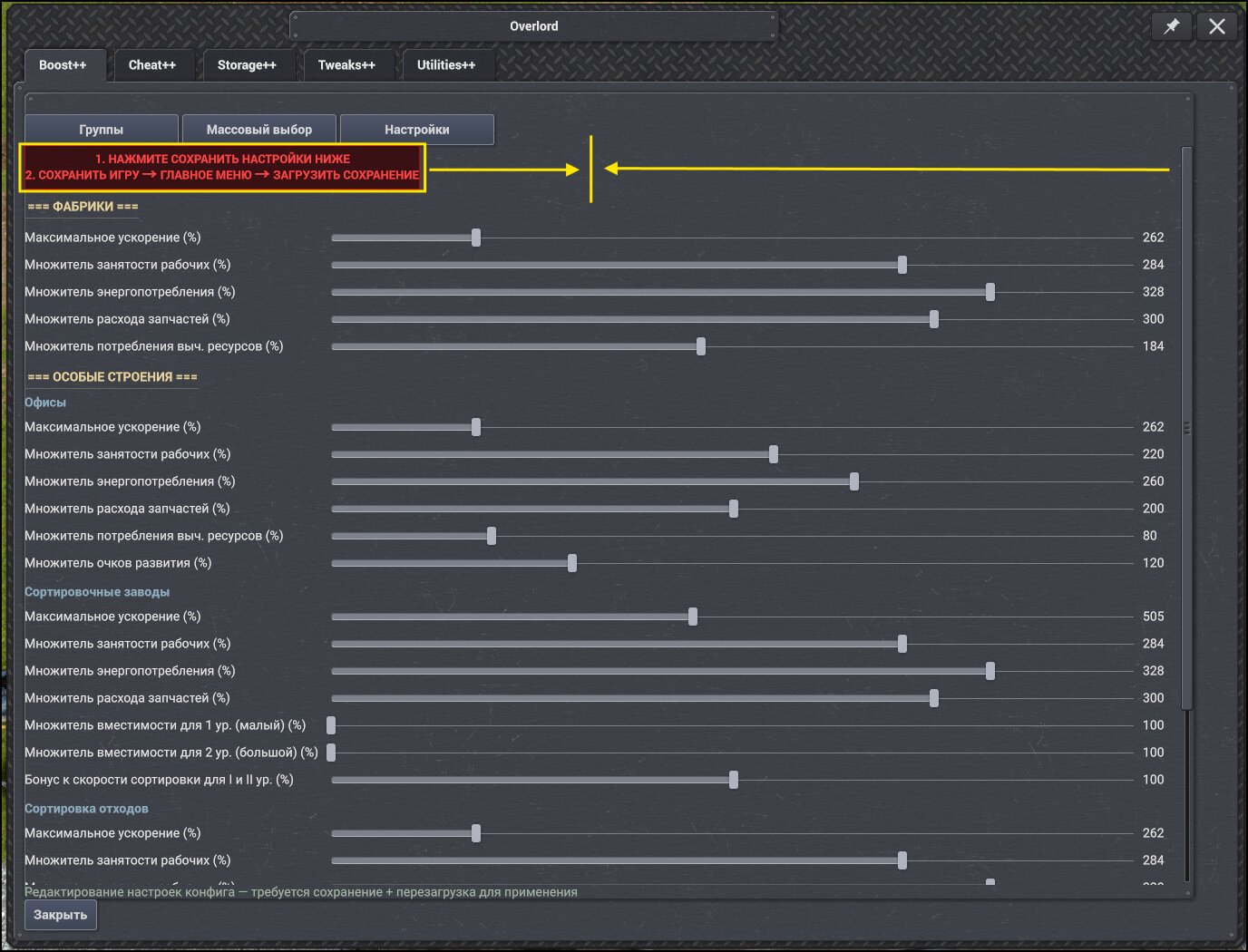Click the factories Максимальное ускорение slider handle at 262
Viewport: 1248px width, 952px height.
pos(476,238)
